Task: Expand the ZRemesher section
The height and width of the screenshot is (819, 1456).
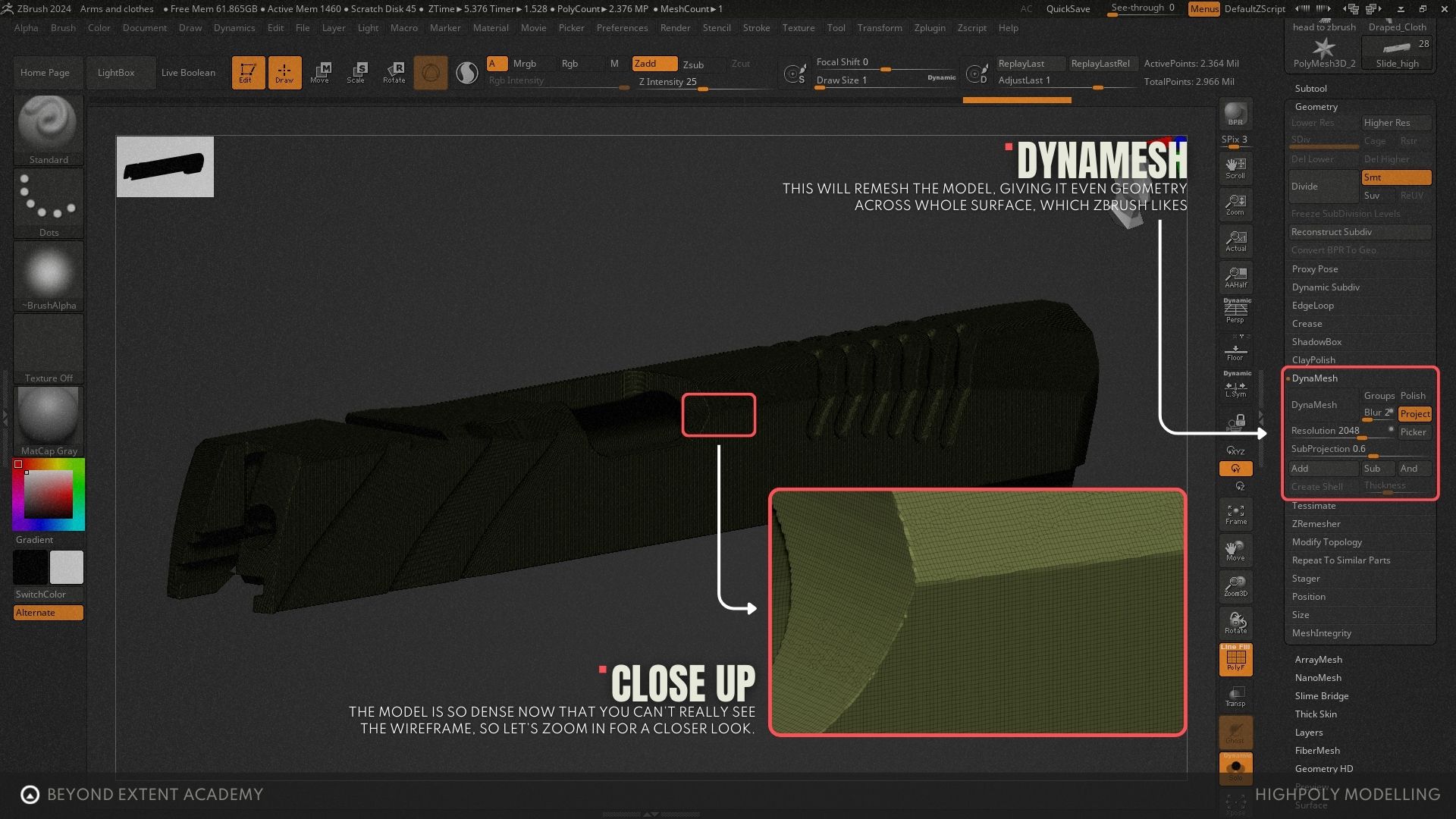Action: point(1316,524)
